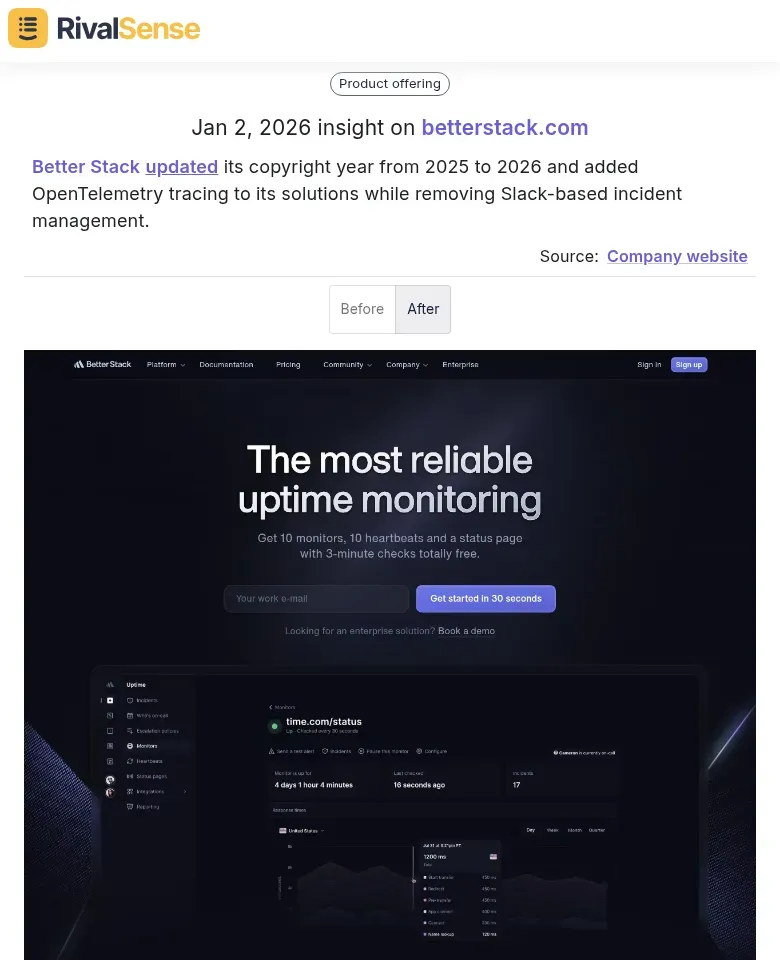The image size is (780, 960).
Task: Click the Get started in 30 seconds button
Action: point(485,598)
